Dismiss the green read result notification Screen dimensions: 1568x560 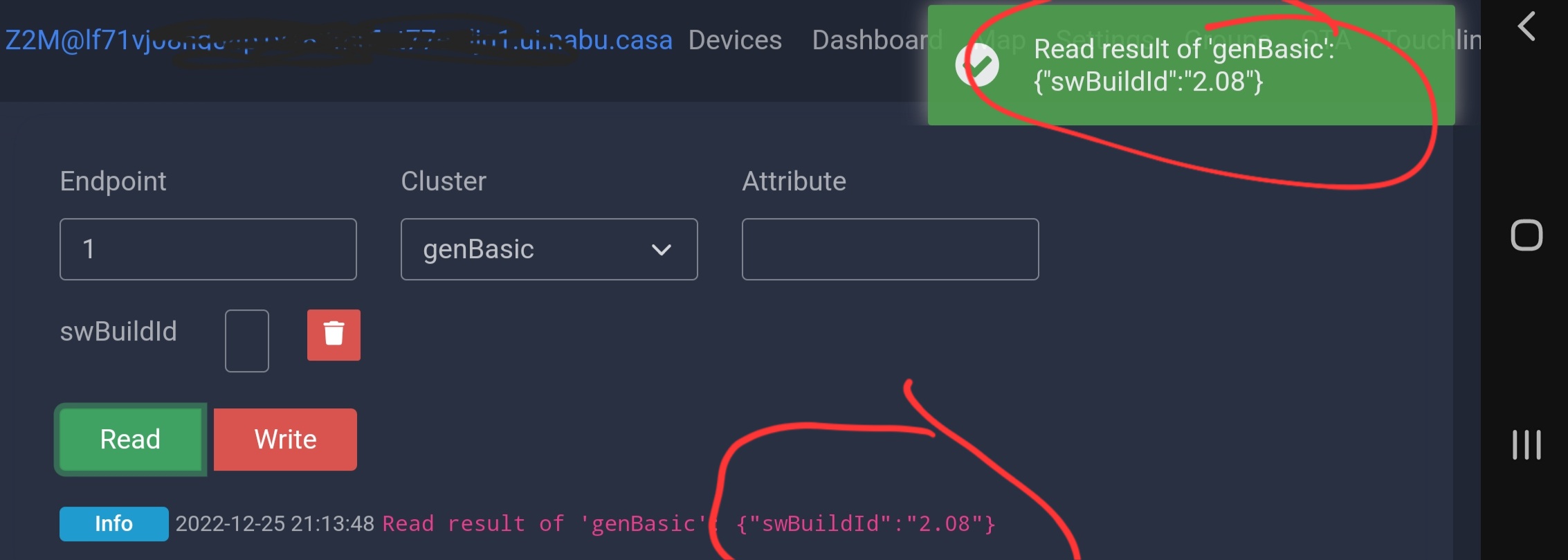(1191, 65)
